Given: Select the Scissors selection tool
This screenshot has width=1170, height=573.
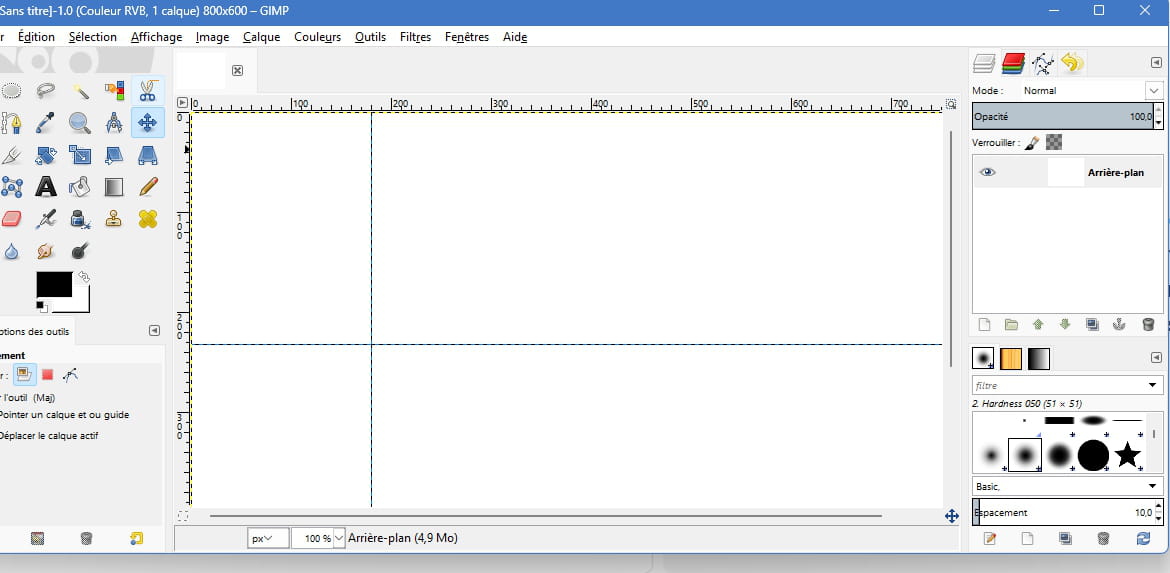Looking at the screenshot, I should (147, 91).
